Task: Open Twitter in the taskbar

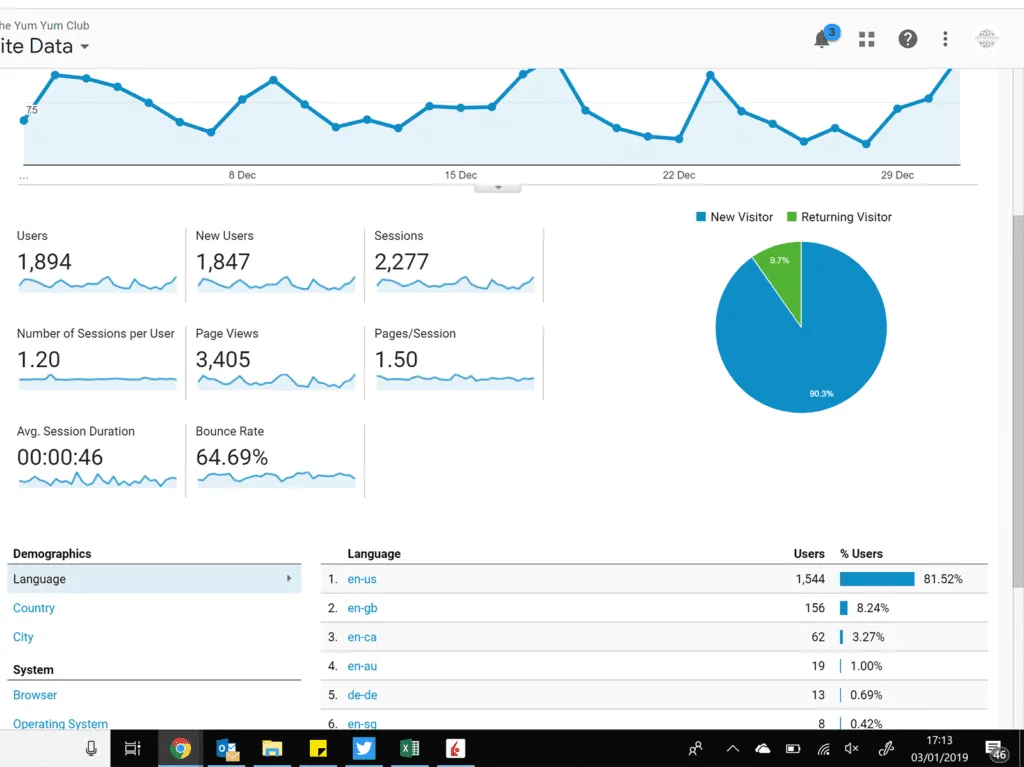Action: (x=364, y=749)
